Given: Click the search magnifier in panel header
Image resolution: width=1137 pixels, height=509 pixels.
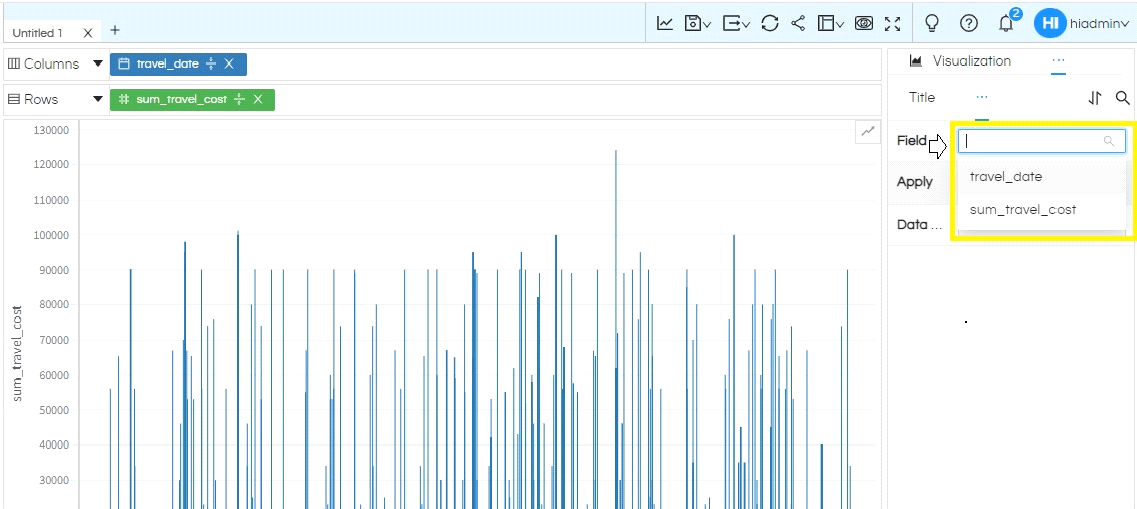Looking at the screenshot, I should (x=1122, y=98).
